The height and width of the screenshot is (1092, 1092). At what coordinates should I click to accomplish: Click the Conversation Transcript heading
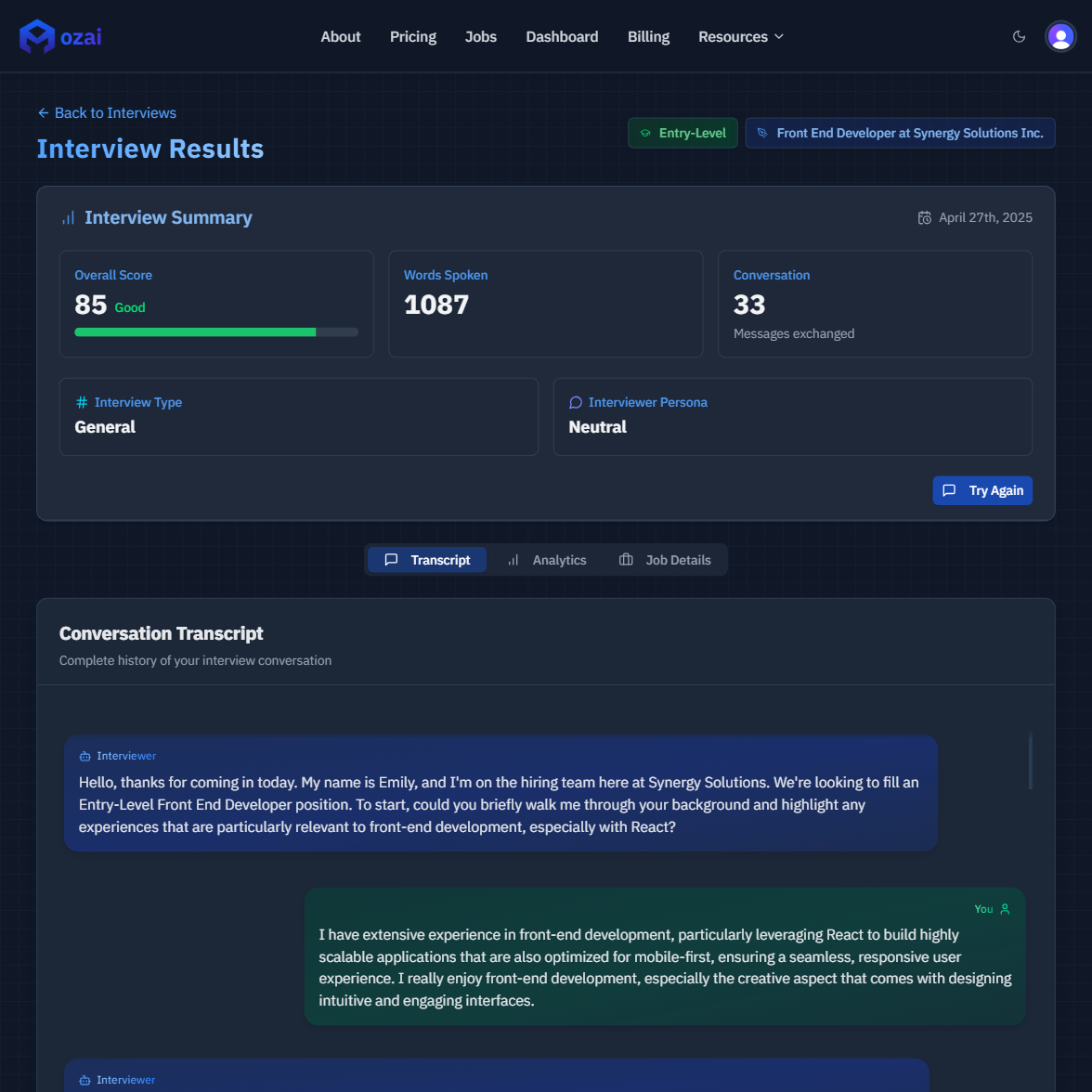pos(161,633)
